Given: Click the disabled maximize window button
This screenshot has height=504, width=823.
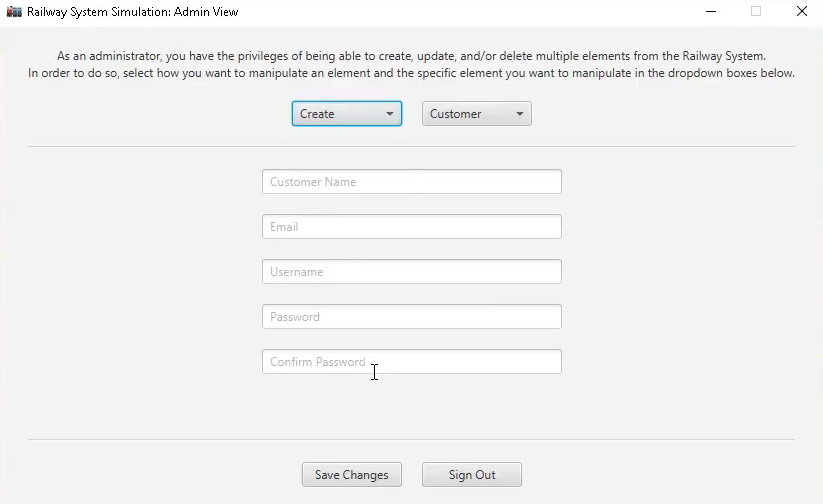Looking at the screenshot, I should (x=756, y=12).
